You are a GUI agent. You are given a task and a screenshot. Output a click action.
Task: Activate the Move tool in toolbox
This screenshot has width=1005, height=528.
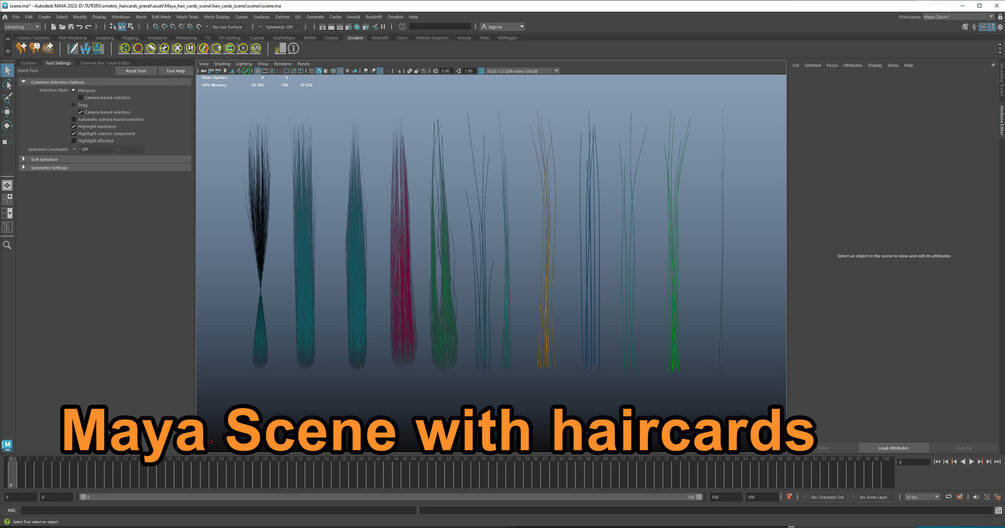7,111
